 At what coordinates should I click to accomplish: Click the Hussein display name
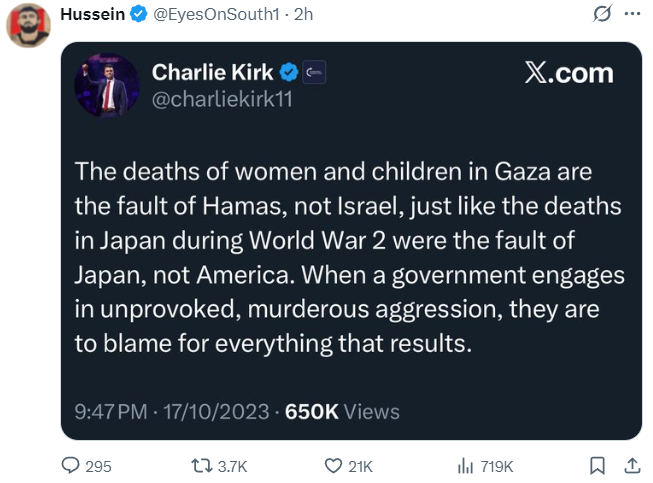click(x=92, y=14)
